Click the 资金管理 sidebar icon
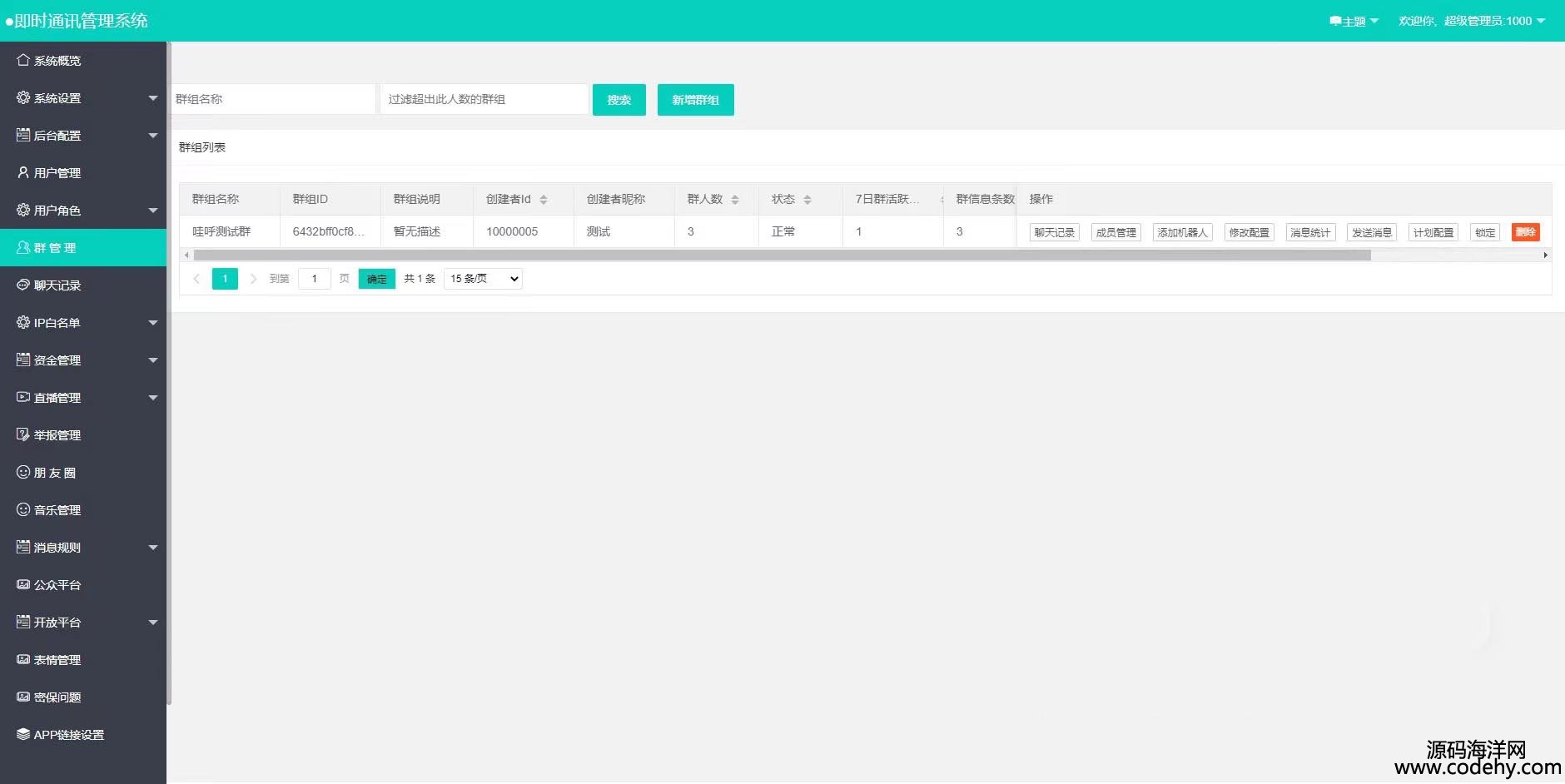 tap(23, 360)
